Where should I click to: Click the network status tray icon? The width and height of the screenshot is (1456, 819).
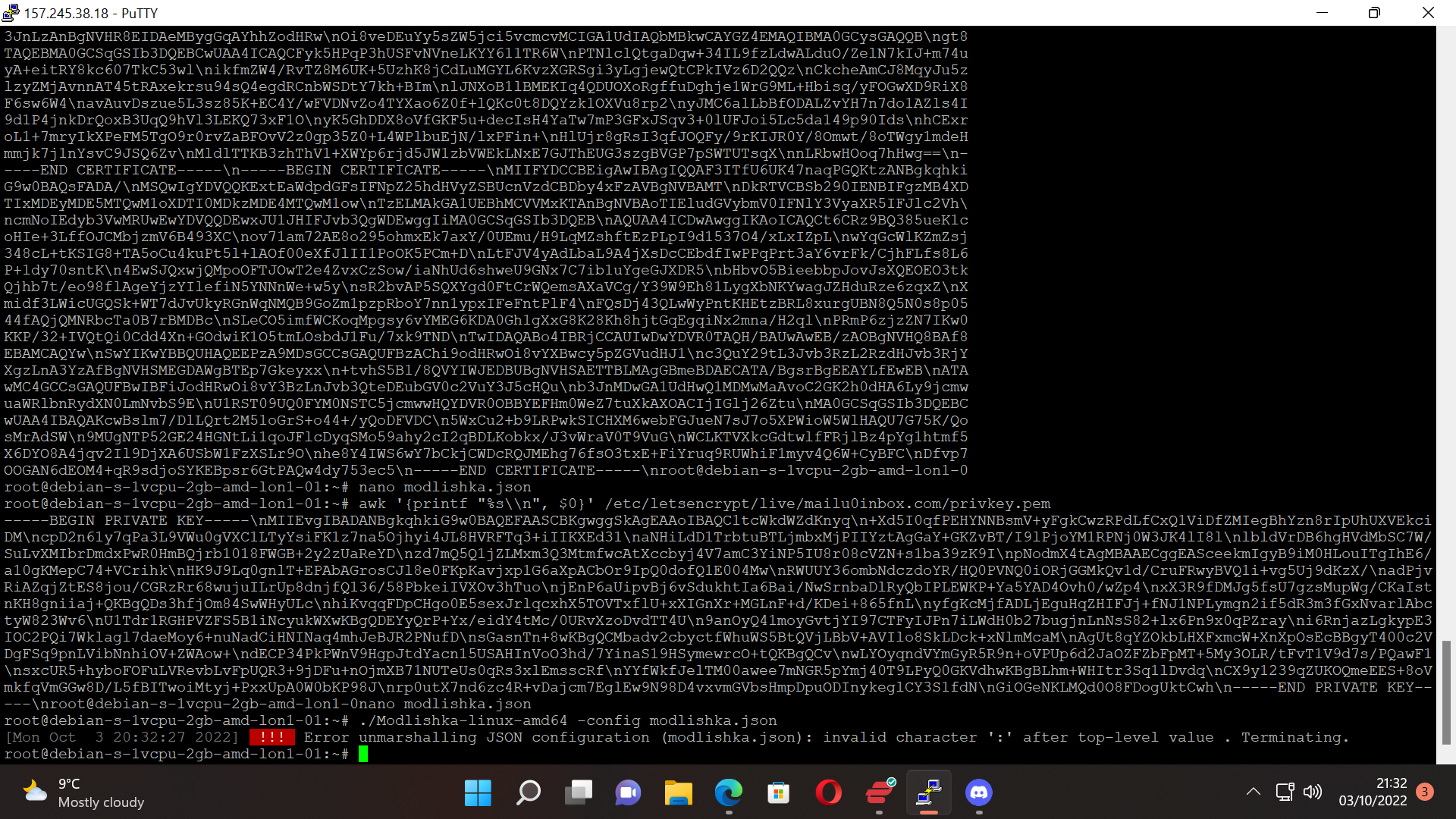(x=1285, y=792)
